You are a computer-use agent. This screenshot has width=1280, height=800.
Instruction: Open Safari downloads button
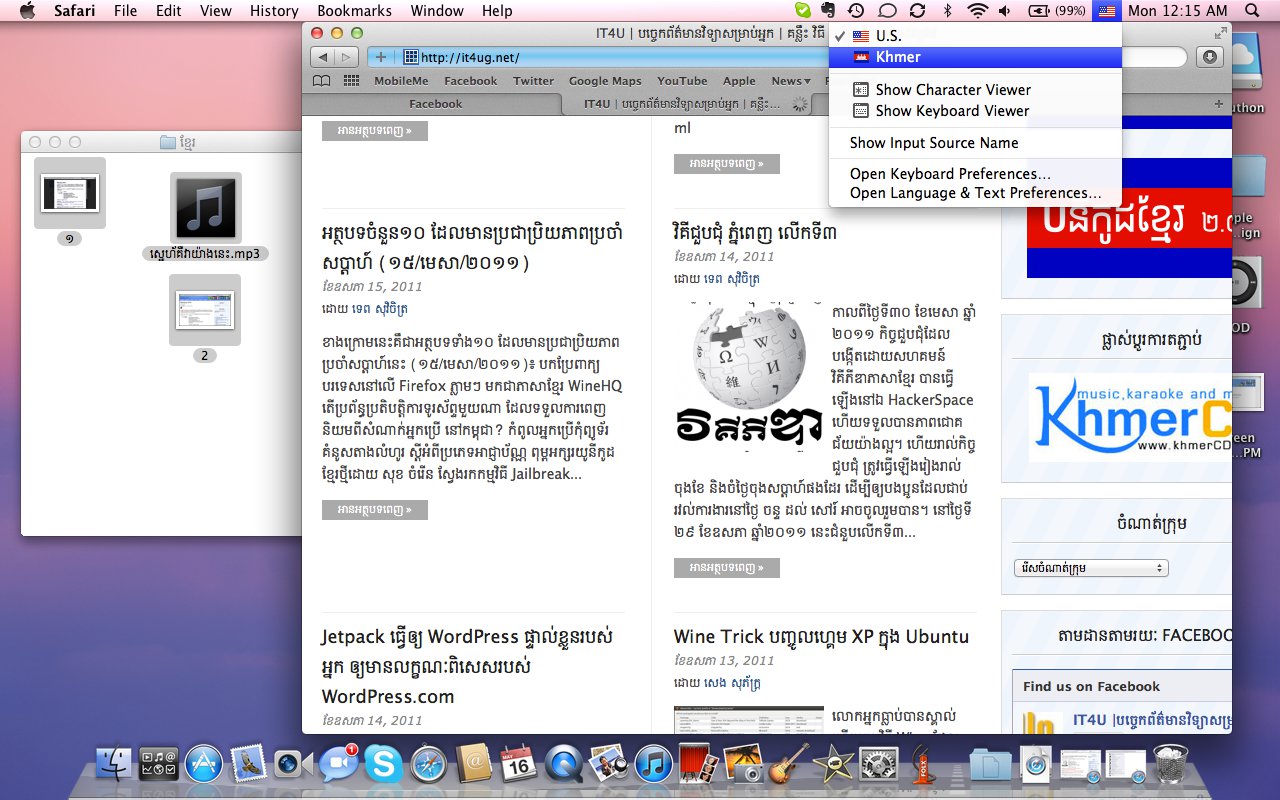click(x=1209, y=57)
